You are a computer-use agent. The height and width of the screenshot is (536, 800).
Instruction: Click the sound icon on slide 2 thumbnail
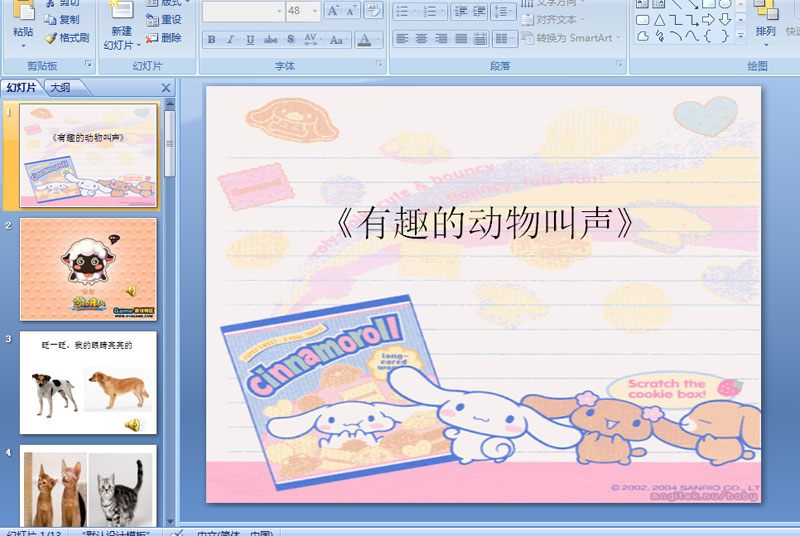tap(131, 291)
